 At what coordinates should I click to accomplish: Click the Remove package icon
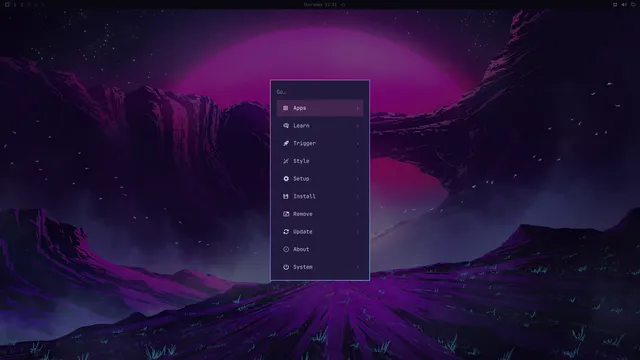(x=286, y=214)
